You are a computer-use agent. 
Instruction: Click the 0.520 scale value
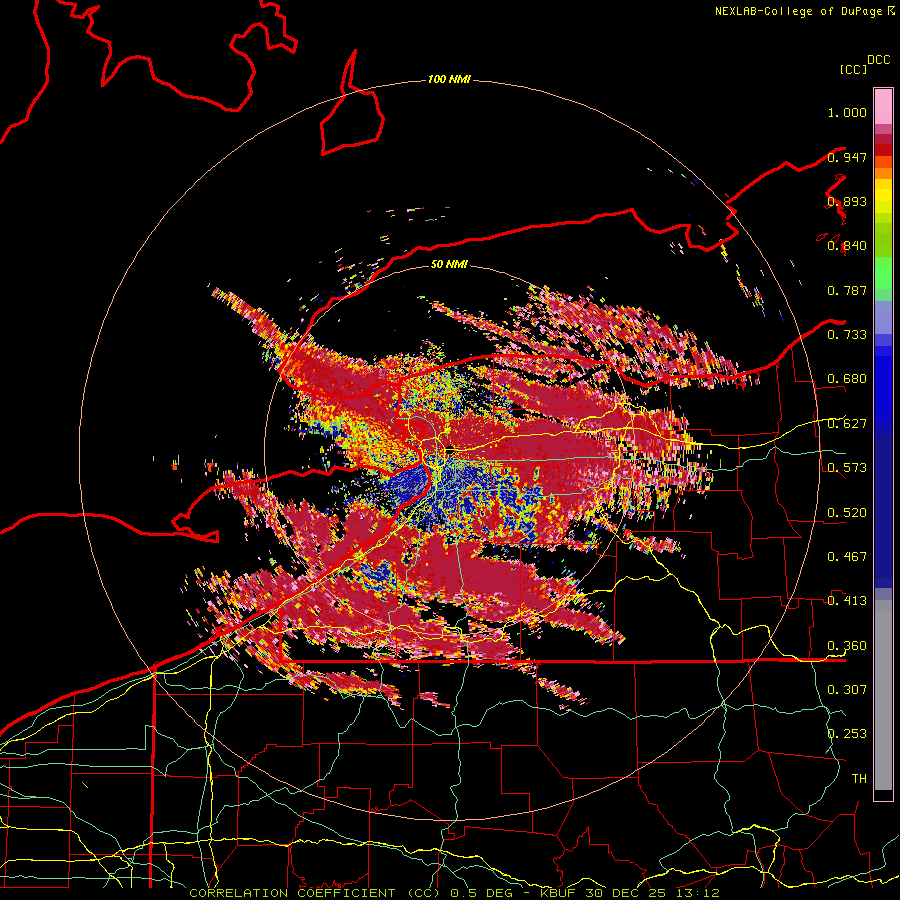tap(847, 513)
